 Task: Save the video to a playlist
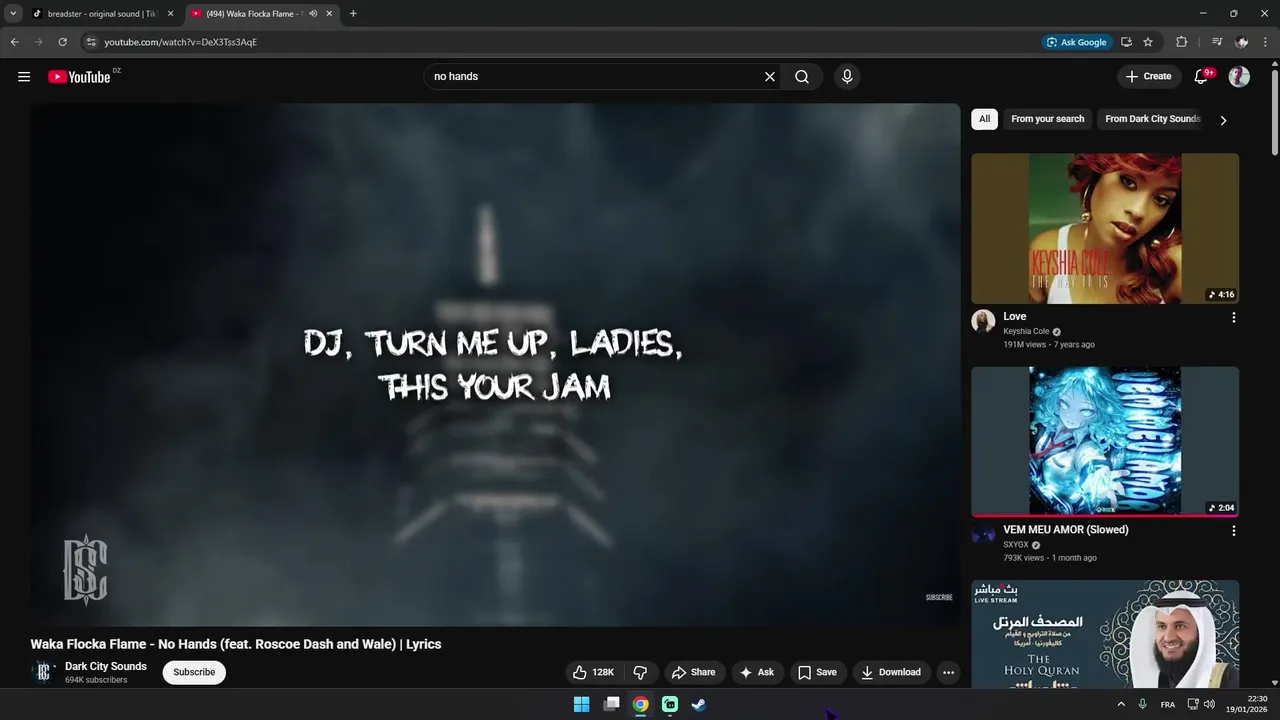(x=817, y=672)
